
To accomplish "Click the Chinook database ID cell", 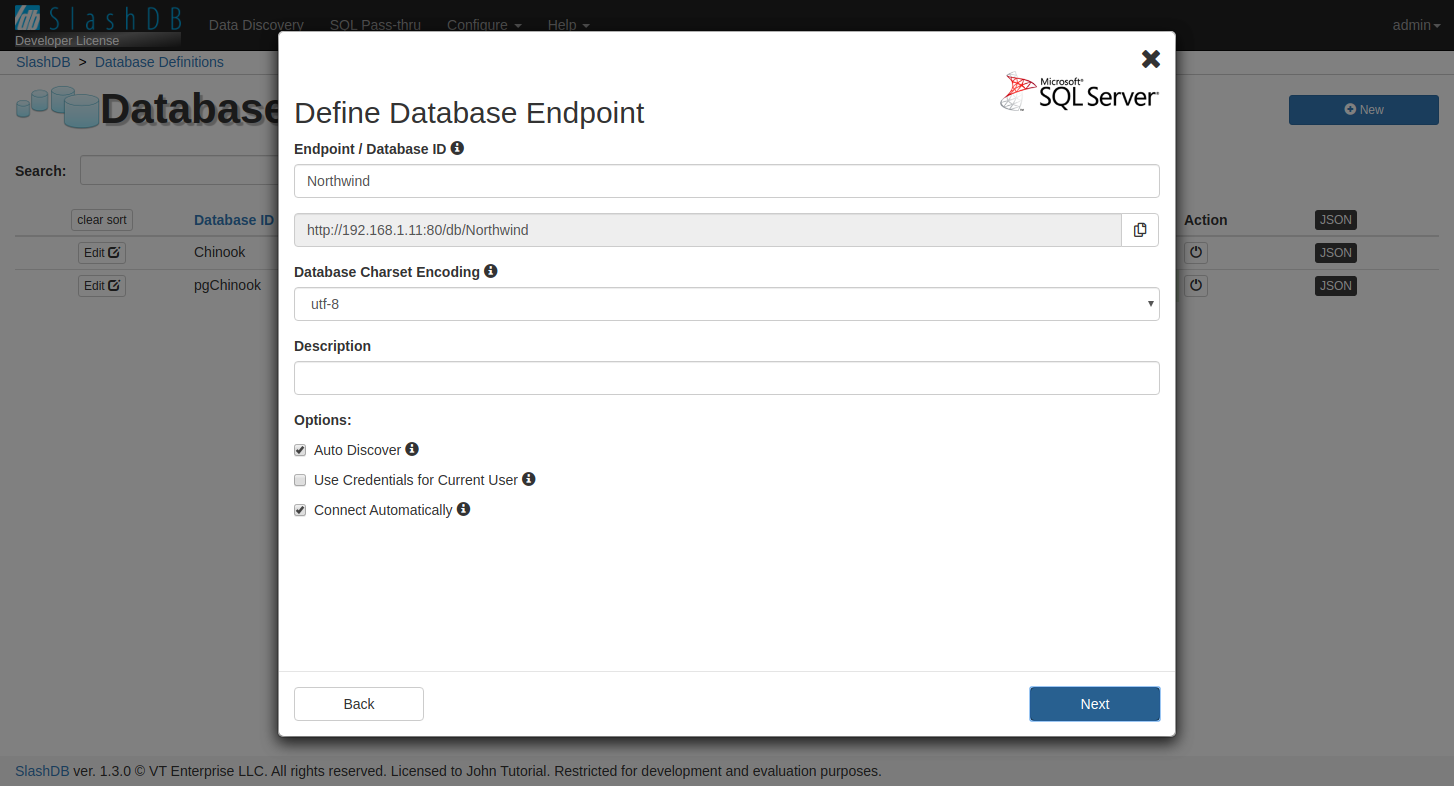I will point(220,252).
